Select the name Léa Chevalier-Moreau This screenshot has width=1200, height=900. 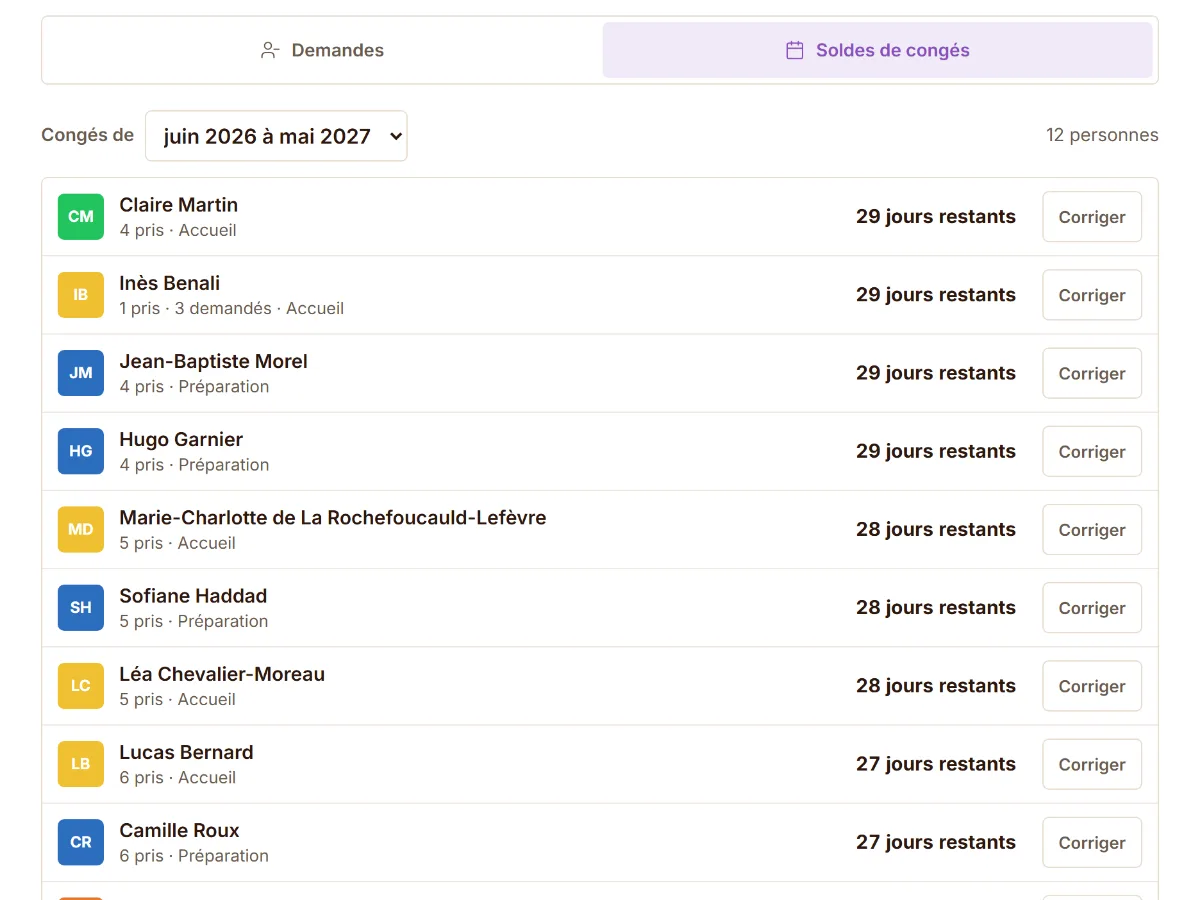point(222,674)
